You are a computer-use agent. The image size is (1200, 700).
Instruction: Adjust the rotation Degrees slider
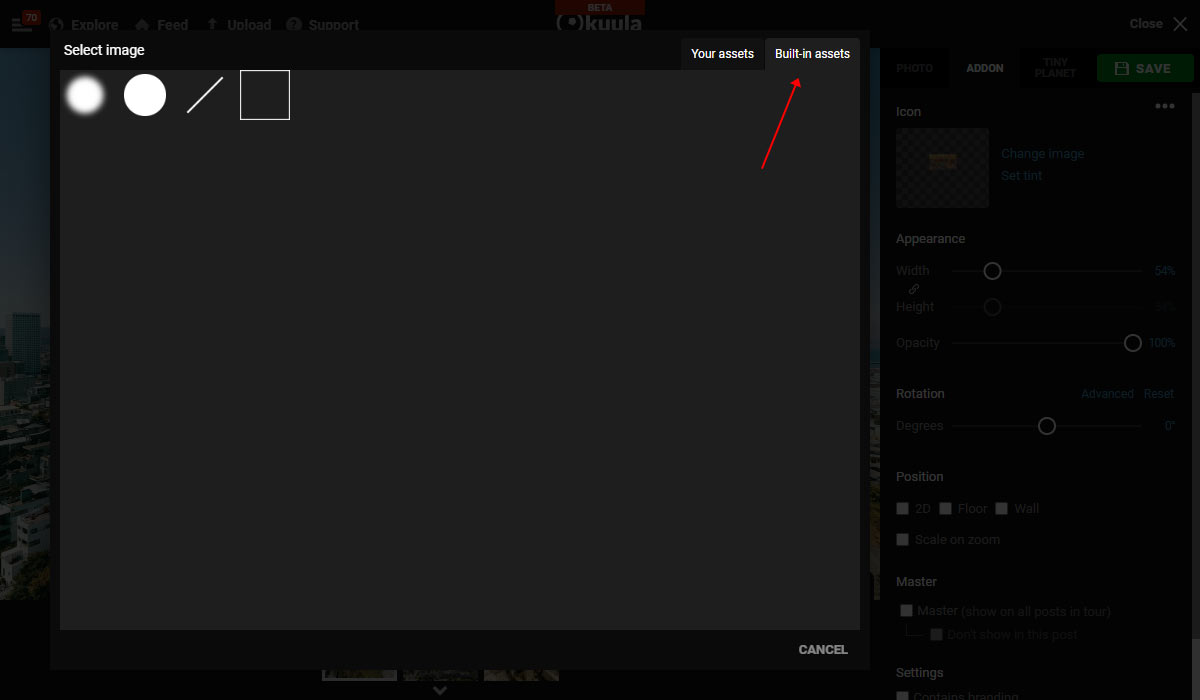pos(1046,426)
